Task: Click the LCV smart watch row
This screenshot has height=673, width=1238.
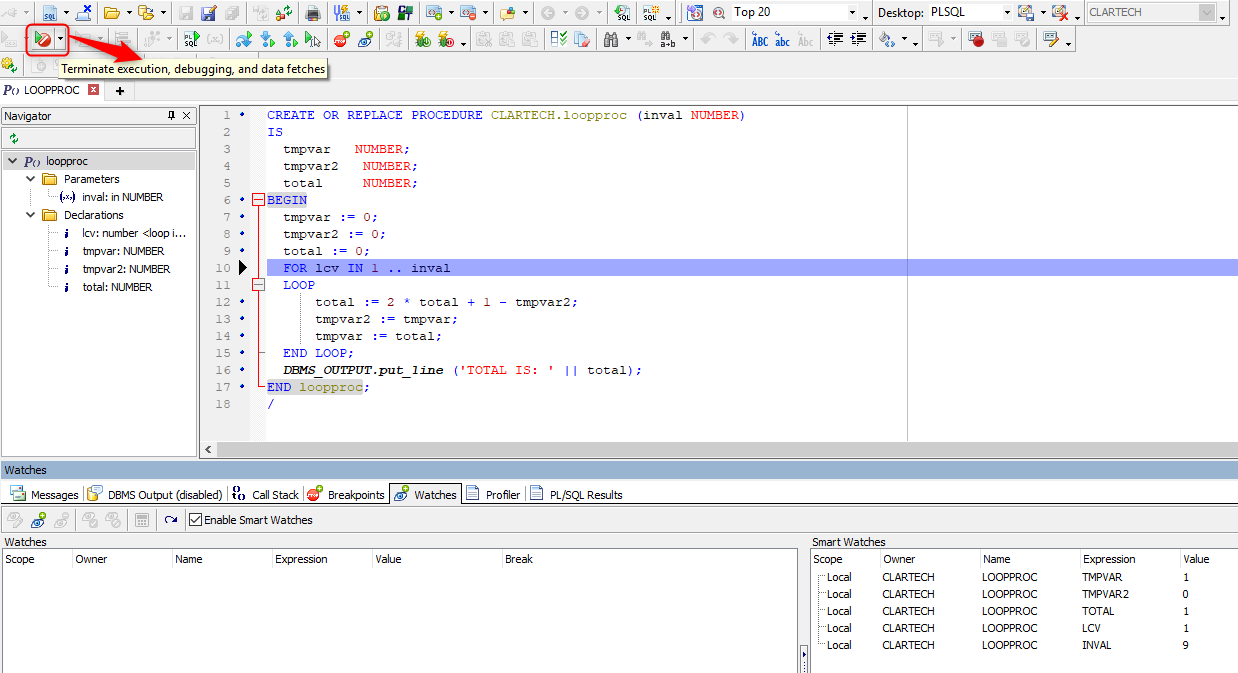Action: coord(1024,628)
